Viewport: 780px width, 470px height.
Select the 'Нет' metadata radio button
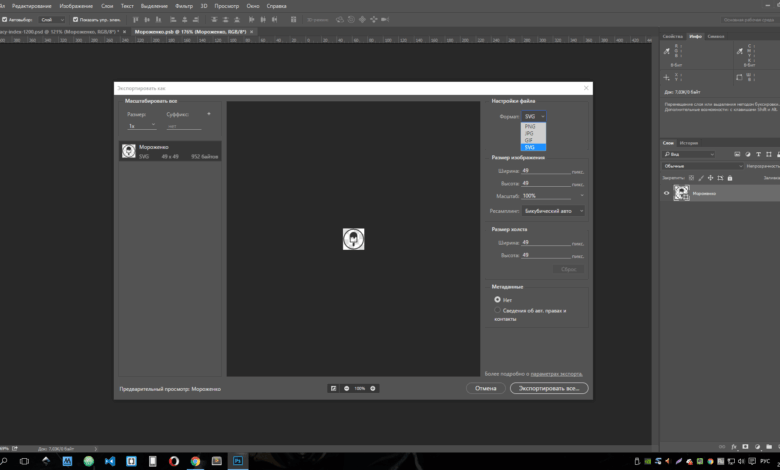[x=497, y=299]
